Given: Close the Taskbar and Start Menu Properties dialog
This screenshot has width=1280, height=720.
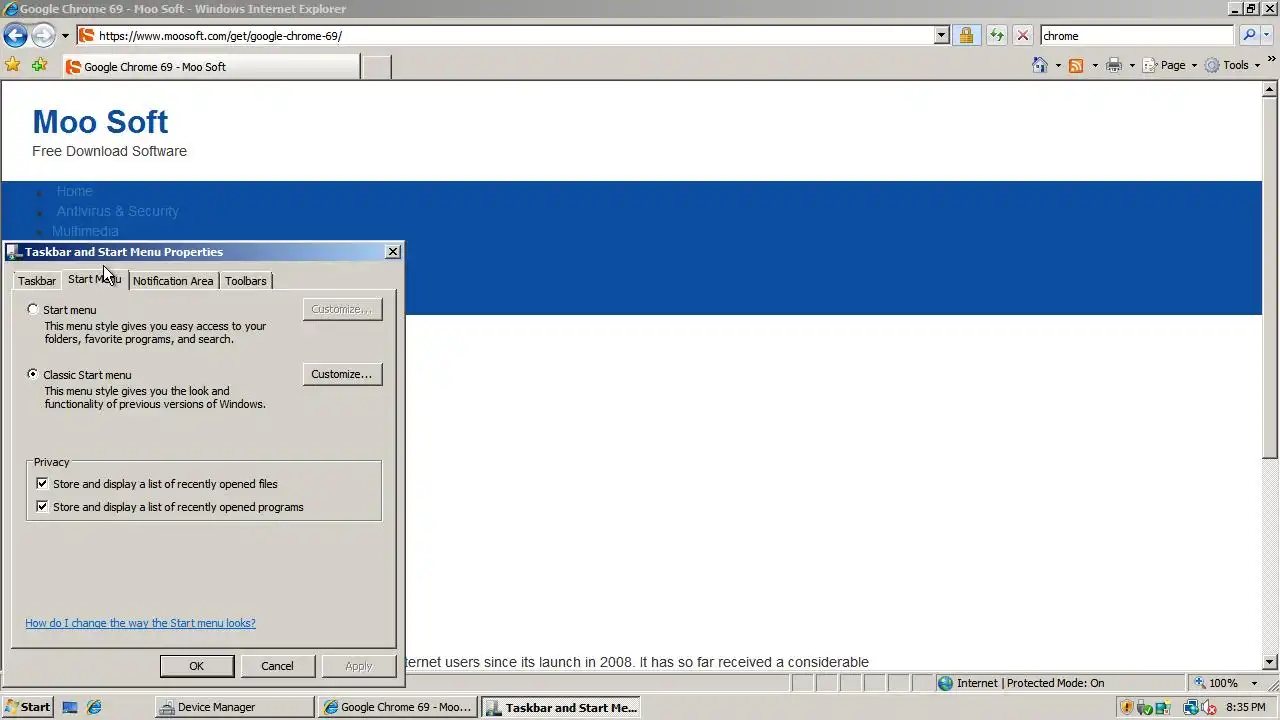Looking at the screenshot, I should (392, 252).
